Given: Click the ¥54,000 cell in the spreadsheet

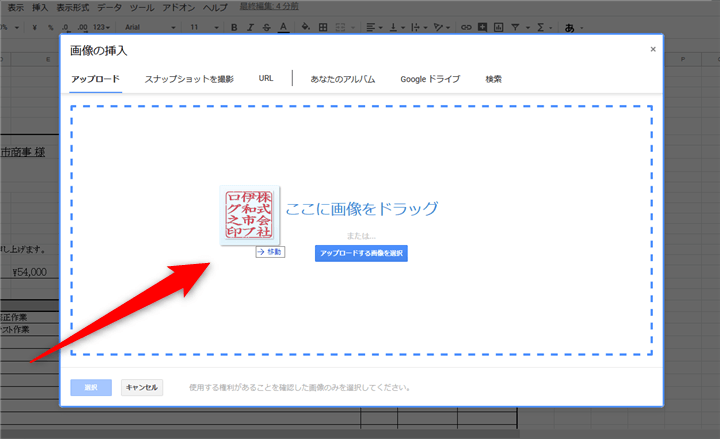Looking at the screenshot, I should pyautogui.click(x=29, y=272).
